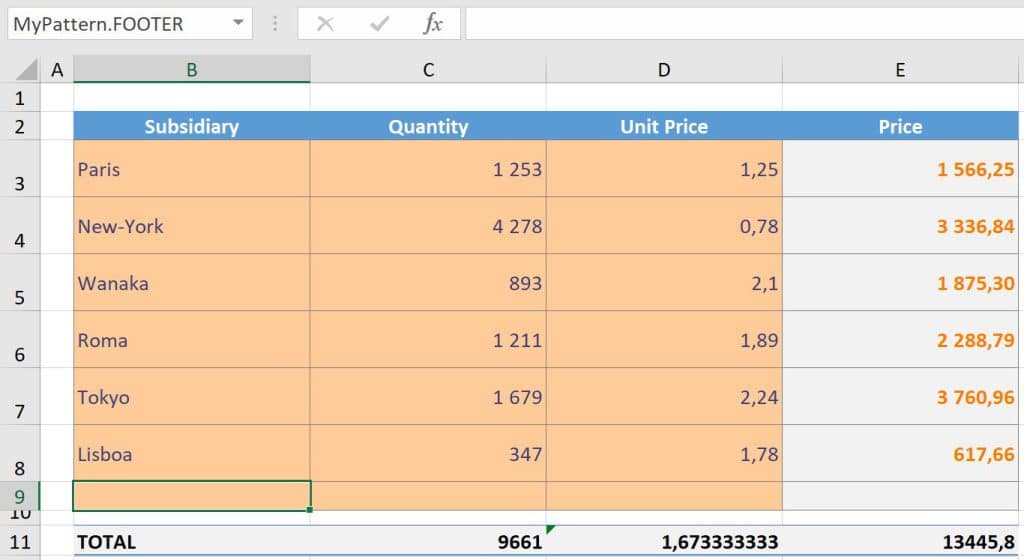The height and width of the screenshot is (560, 1024).
Task: Click the Enter checkmark icon in formula bar
Action: point(379,24)
